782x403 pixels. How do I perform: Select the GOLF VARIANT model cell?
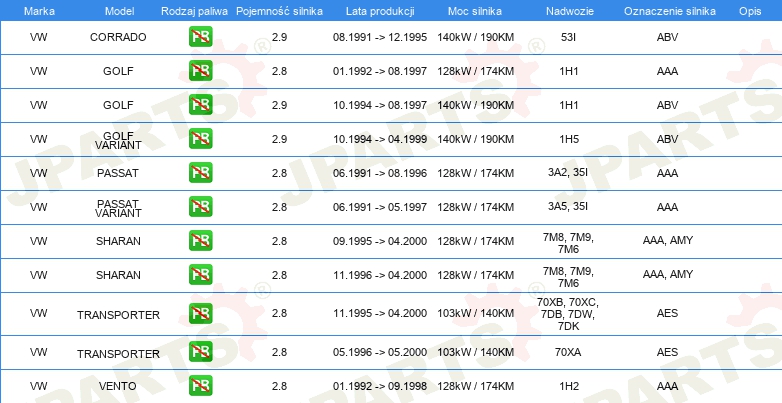(118, 140)
